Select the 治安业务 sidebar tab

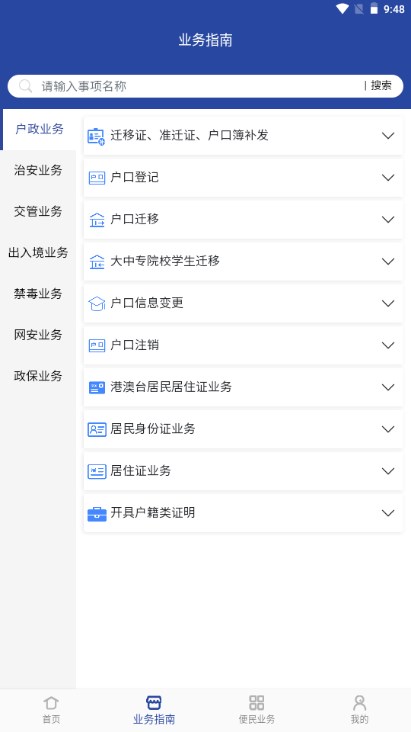(38, 170)
